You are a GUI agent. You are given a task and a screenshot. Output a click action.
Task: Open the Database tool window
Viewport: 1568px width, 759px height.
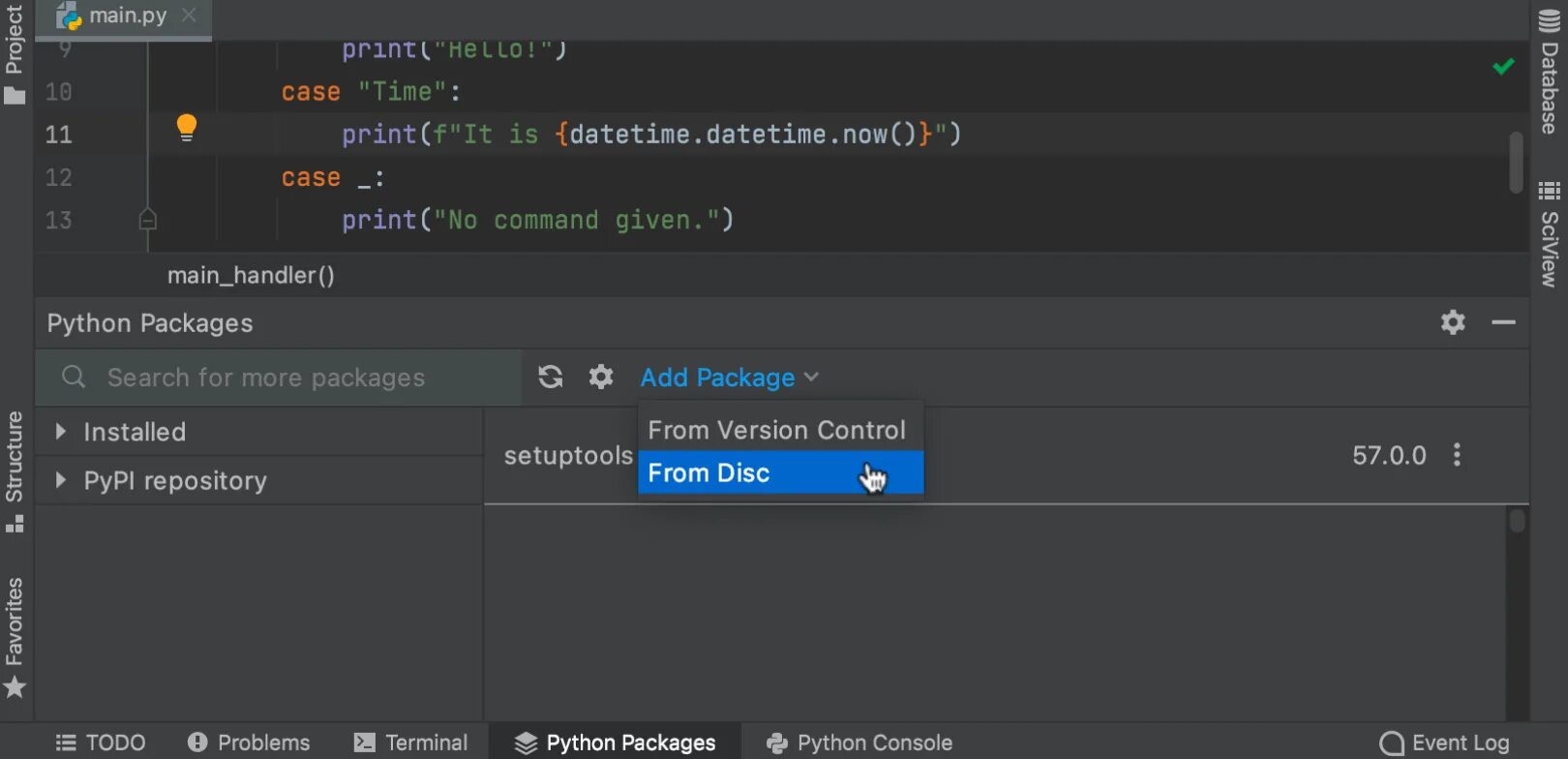click(1550, 73)
